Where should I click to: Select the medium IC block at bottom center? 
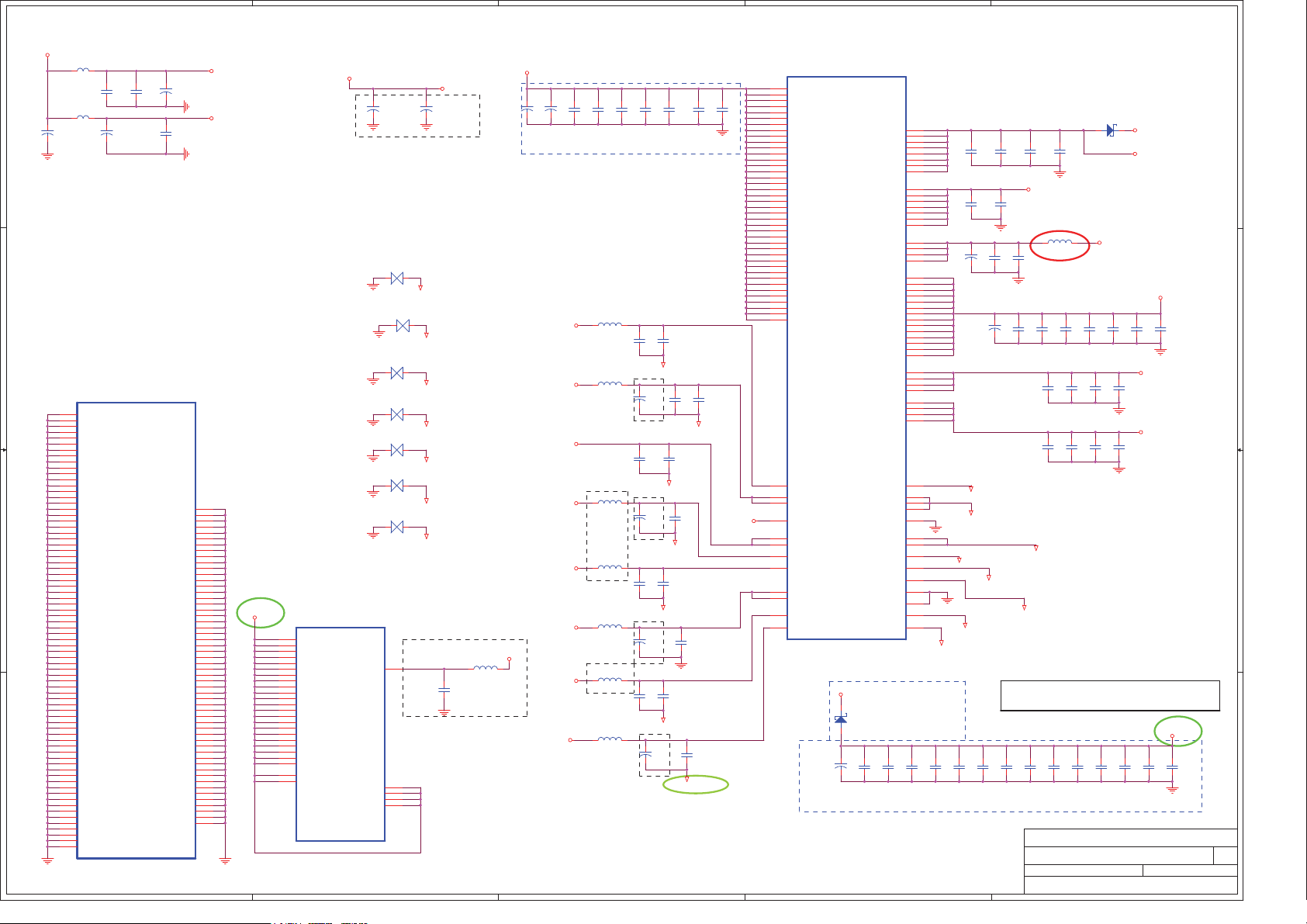[341, 734]
